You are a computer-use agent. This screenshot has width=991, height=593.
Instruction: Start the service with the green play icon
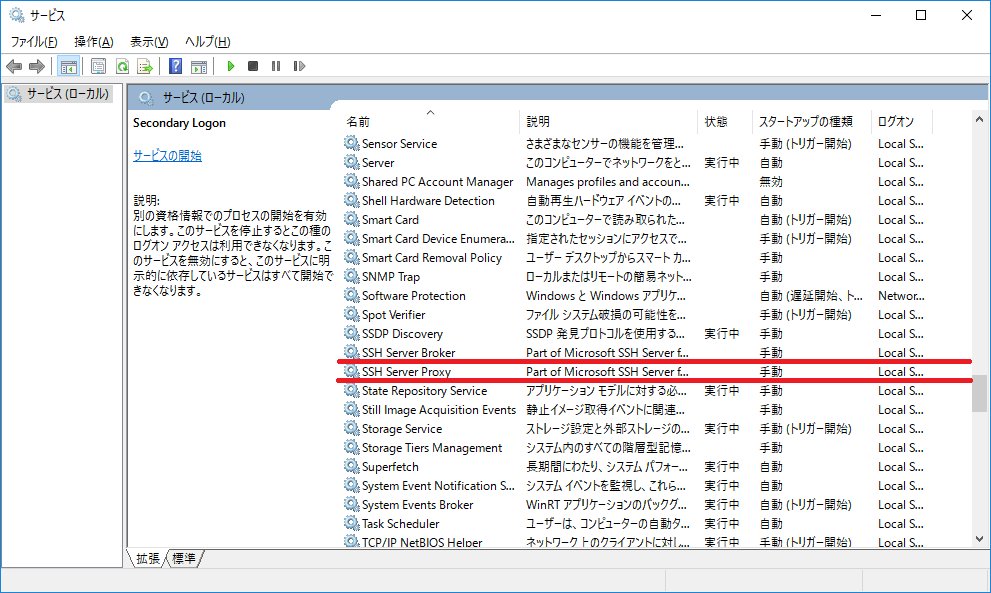pos(231,66)
